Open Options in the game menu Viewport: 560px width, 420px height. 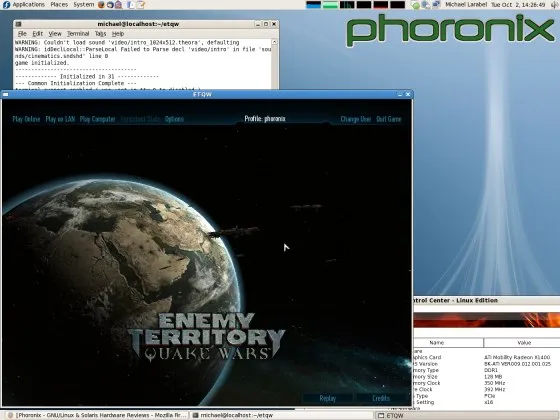(174, 119)
